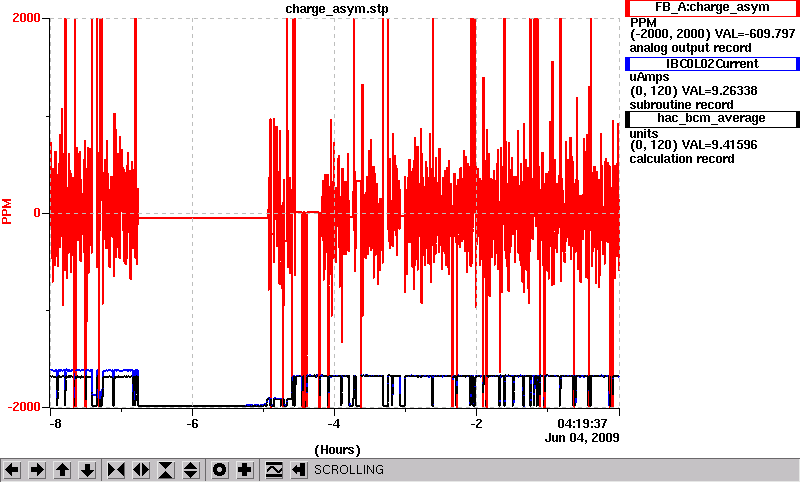Zoom in horizontally with inward-pointing triangles icon
The image size is (800, 482).
click(x=116, y=469)
